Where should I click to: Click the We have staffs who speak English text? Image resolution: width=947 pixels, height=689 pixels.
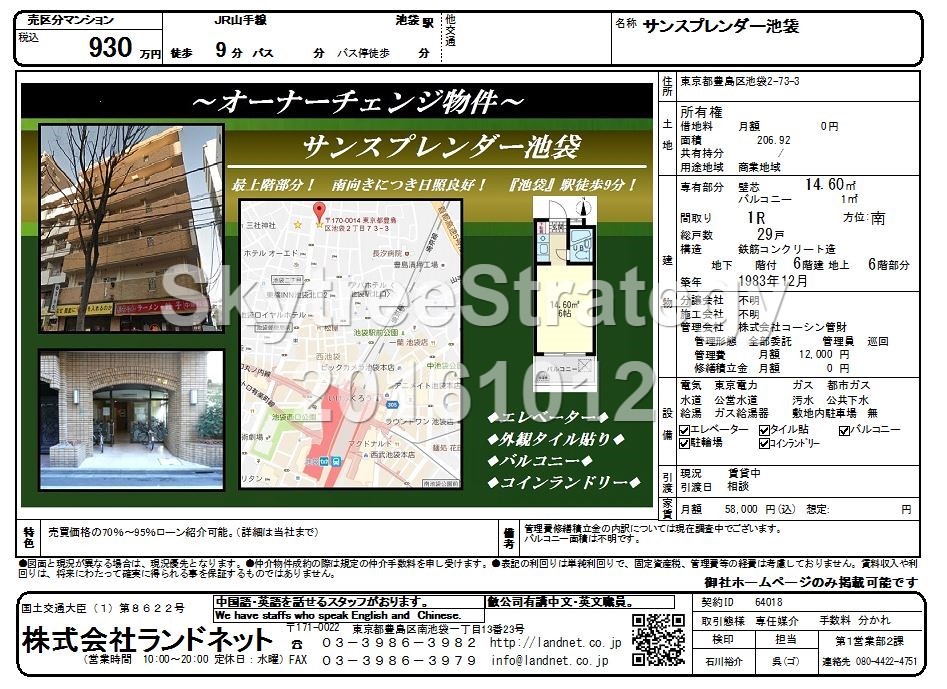tap(338, 616)
